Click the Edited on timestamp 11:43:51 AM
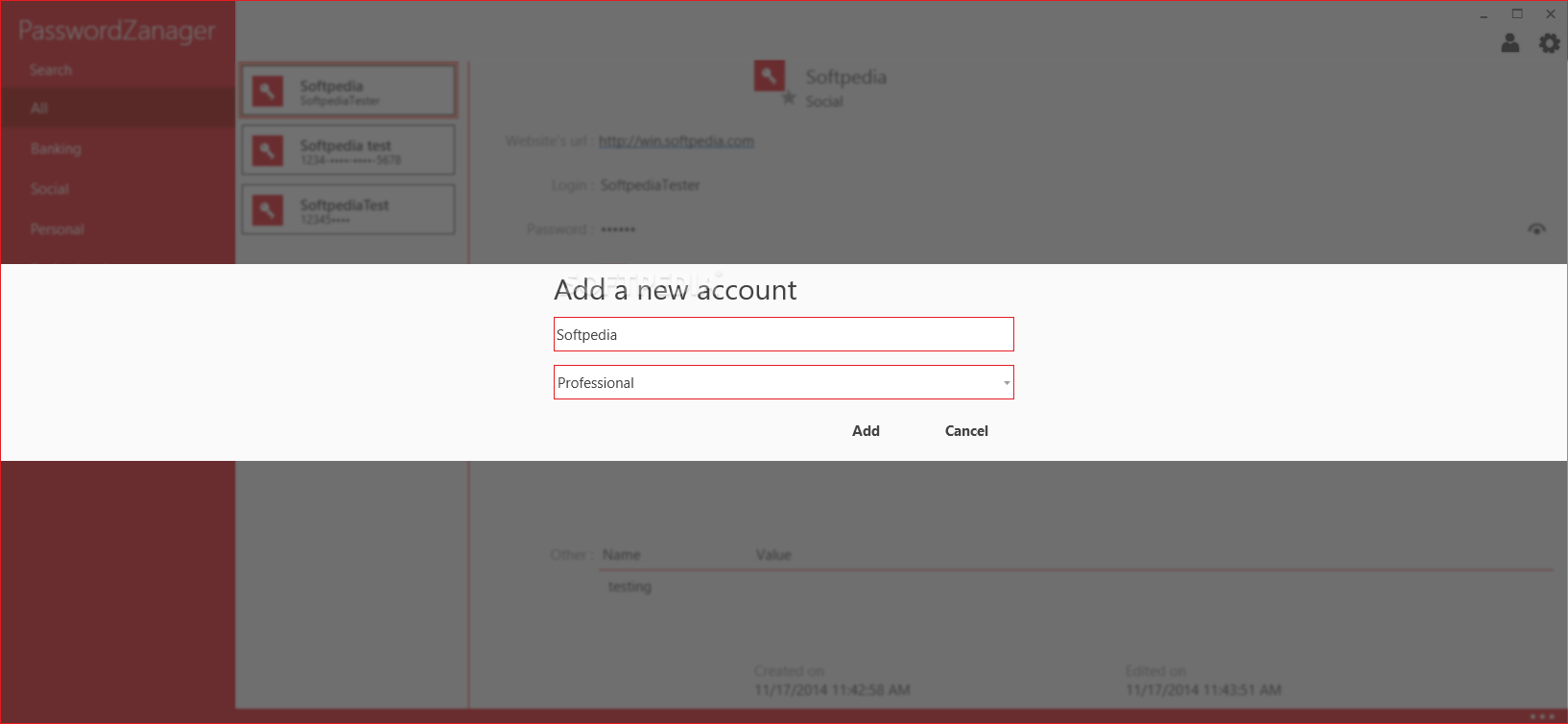Image resolution: width=1568 pixels, height=724 pixels. coord(1203,689)
